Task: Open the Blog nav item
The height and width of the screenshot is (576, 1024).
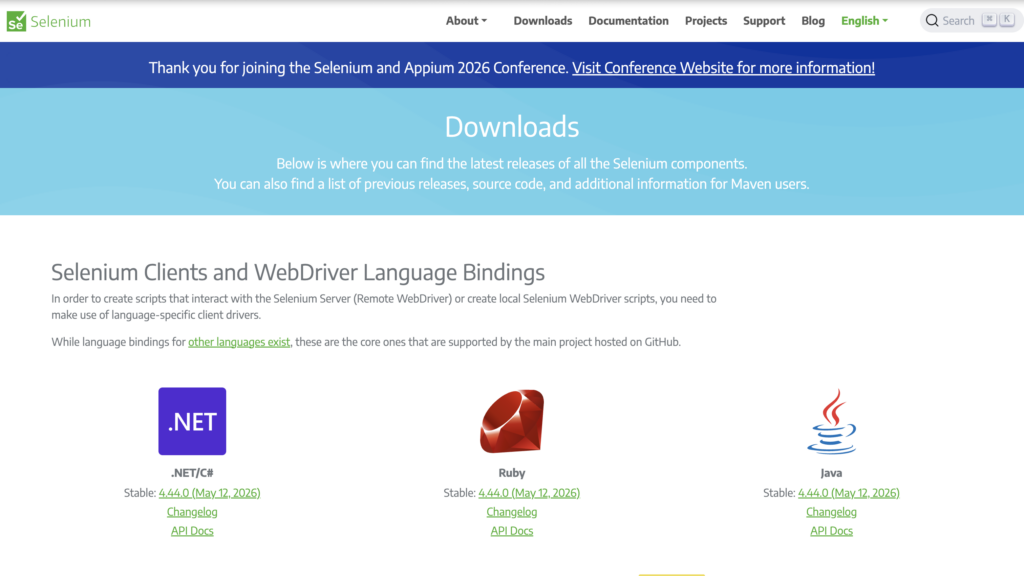Action: pos(813,21)
